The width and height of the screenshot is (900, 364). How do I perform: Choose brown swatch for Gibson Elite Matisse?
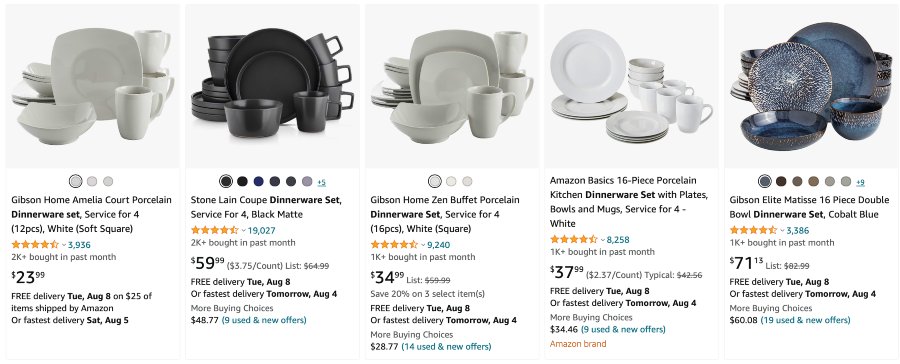point(781,181)
